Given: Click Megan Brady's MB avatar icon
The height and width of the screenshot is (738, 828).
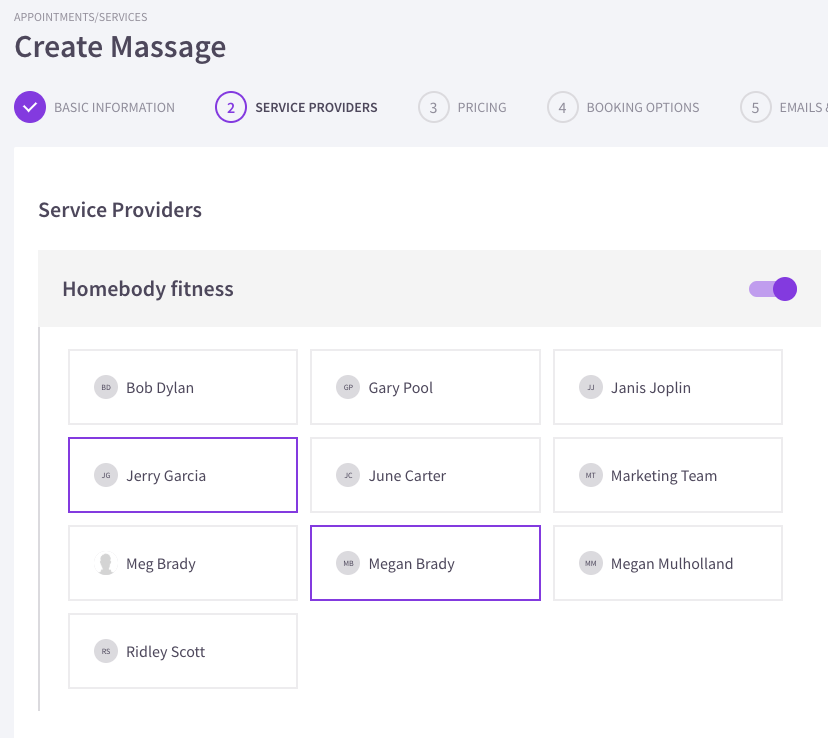Looking at the screenshot, I should (348, 563).
